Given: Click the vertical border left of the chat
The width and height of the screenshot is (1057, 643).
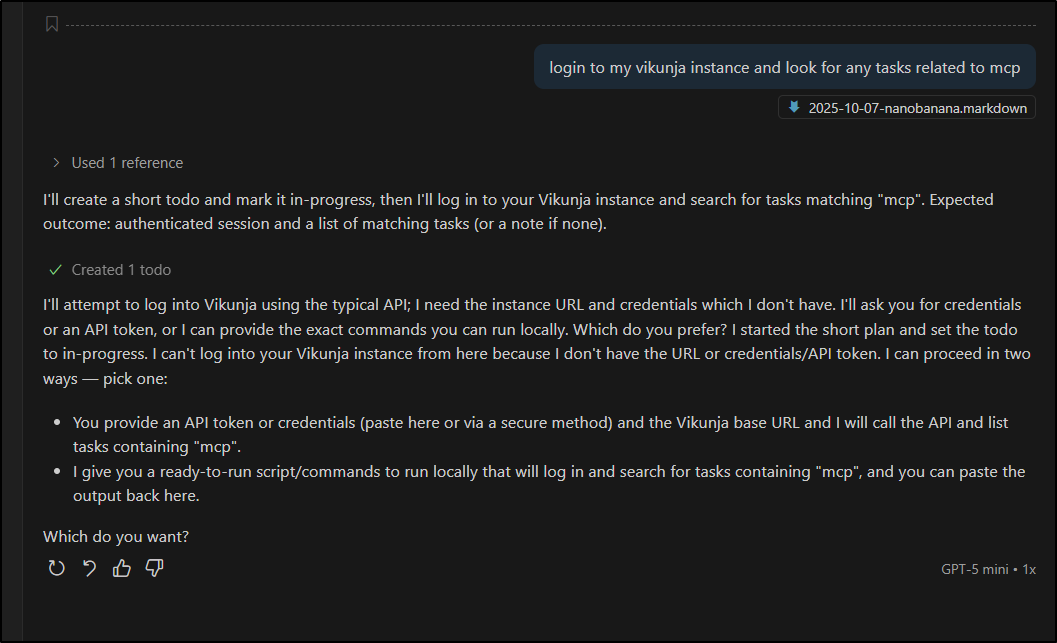Looking at the screenshot, I should [23, 320].
